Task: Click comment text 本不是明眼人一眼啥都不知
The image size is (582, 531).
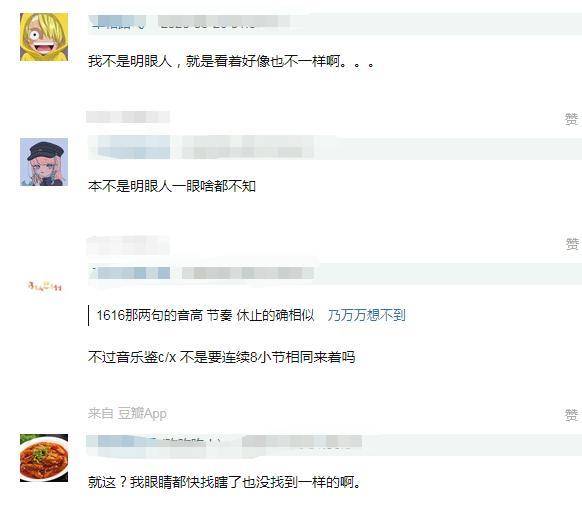Action: (172, 186)
